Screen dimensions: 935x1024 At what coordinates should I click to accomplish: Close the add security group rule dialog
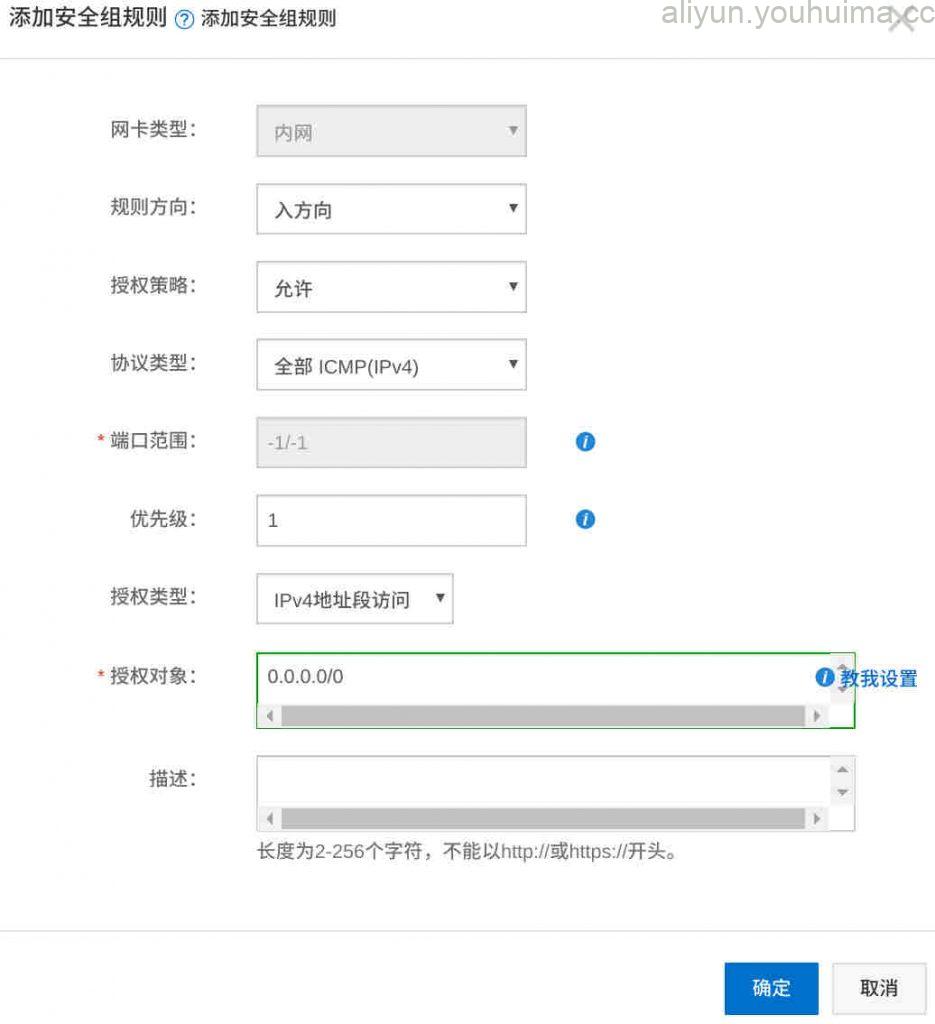click(x=902, y=18)
